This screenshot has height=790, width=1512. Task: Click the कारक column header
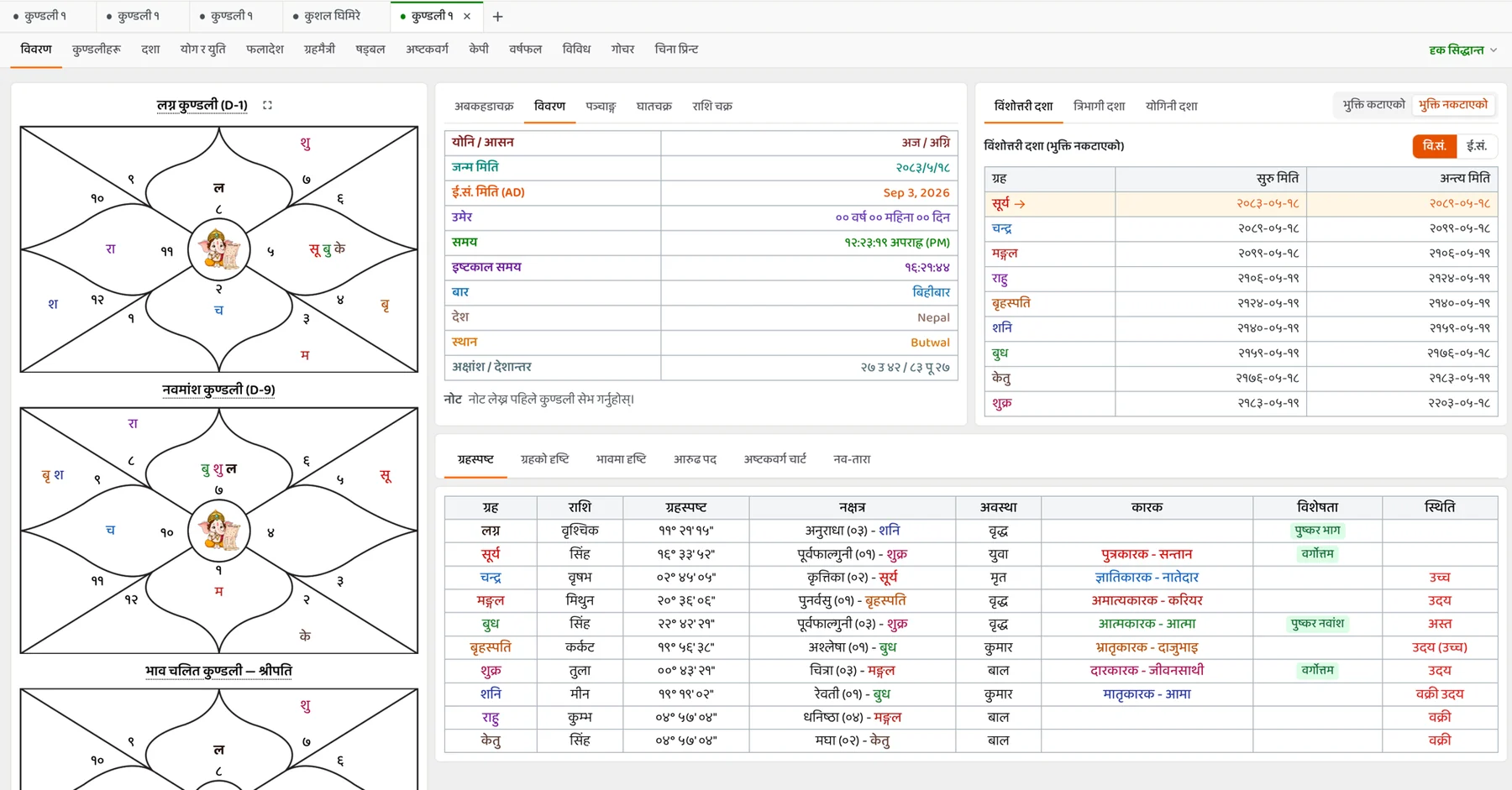click(x=1147, y=507)
